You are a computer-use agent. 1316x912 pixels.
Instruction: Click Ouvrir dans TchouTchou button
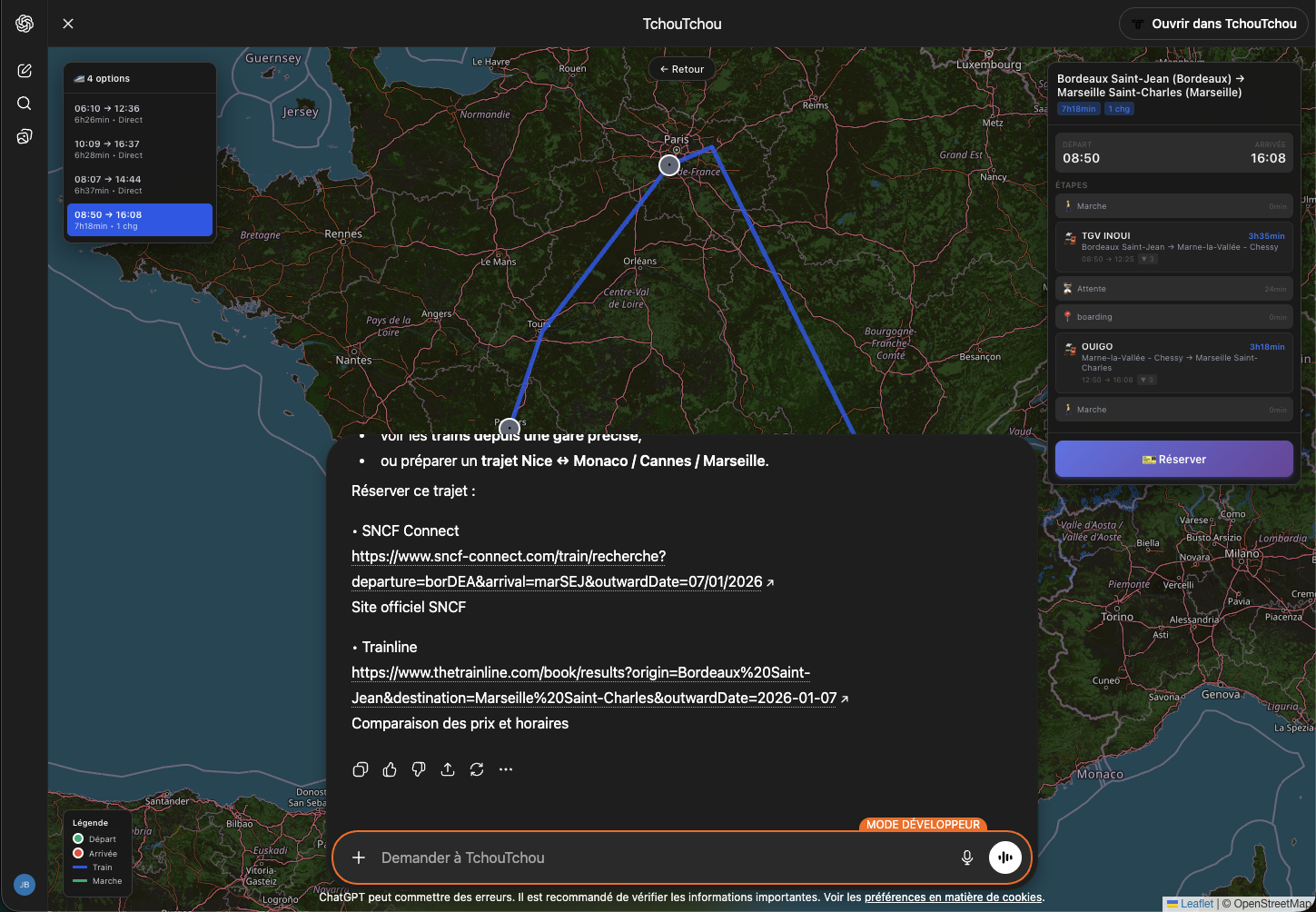1212,24
